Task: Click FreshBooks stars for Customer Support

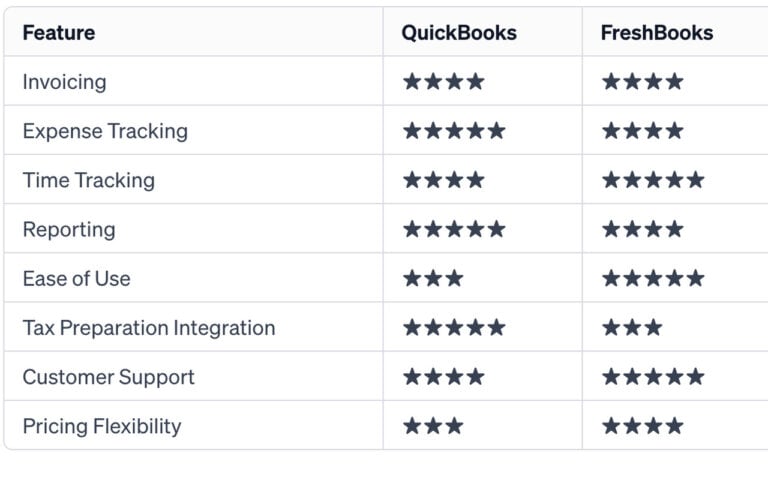Action: (x=653, y=377)
